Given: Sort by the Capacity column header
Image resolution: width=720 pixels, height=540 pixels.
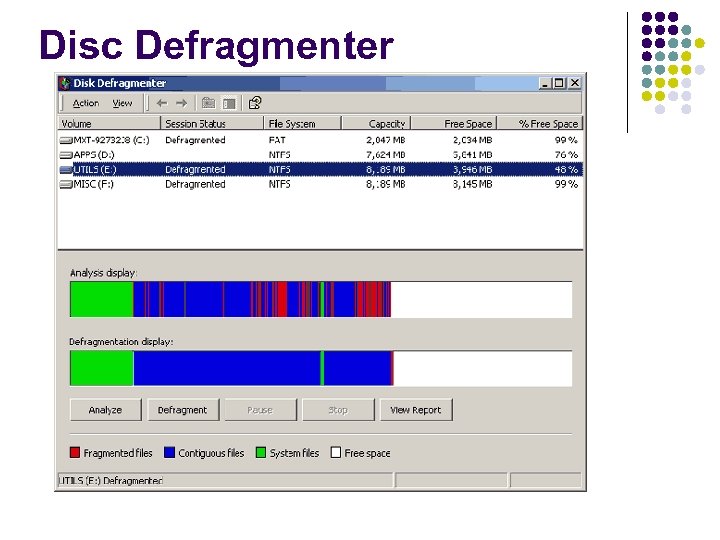Looking at the screenshot, I should point(377,124).
